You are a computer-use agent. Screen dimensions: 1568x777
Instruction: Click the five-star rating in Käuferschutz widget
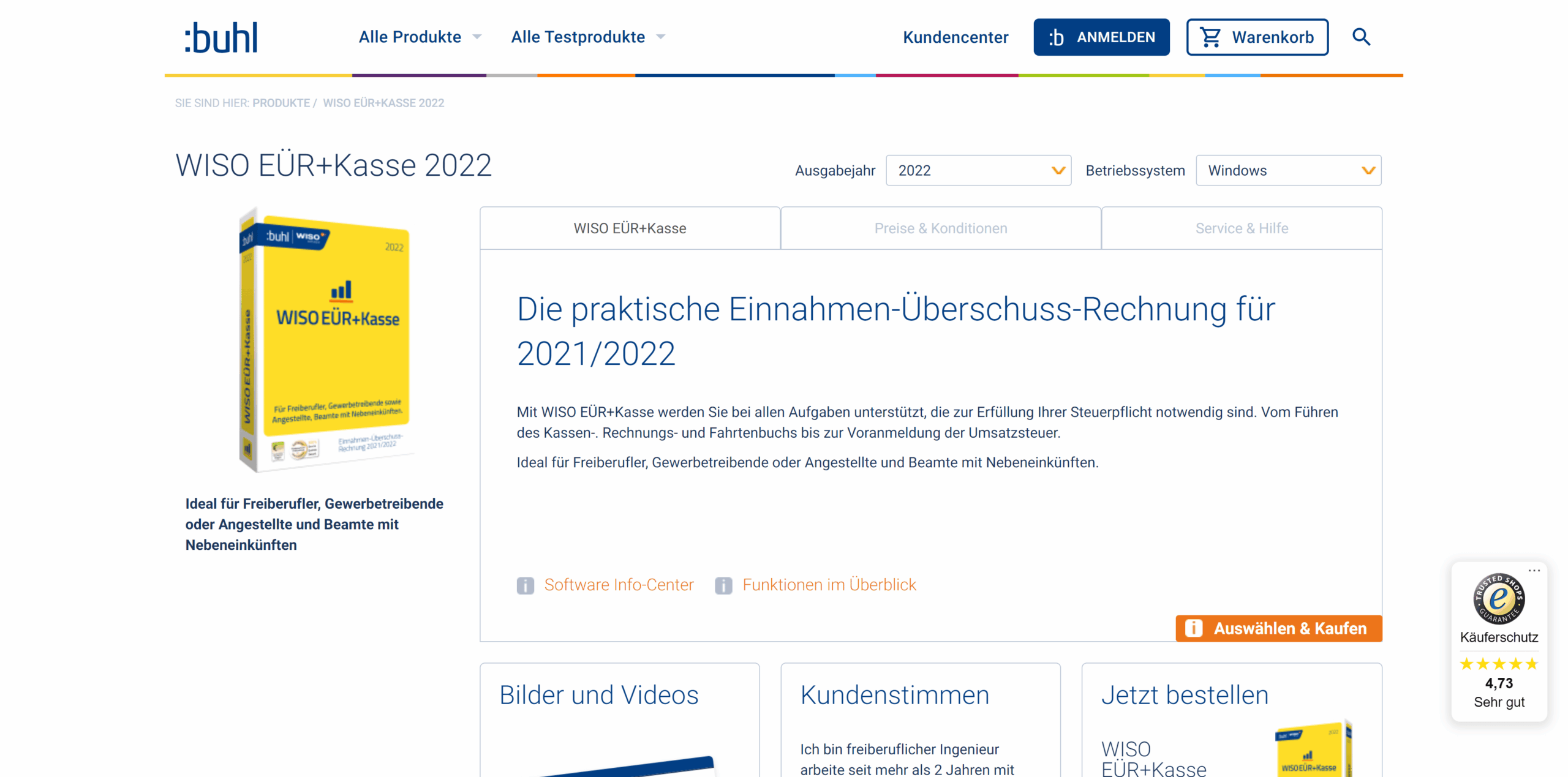point(1498,664)
